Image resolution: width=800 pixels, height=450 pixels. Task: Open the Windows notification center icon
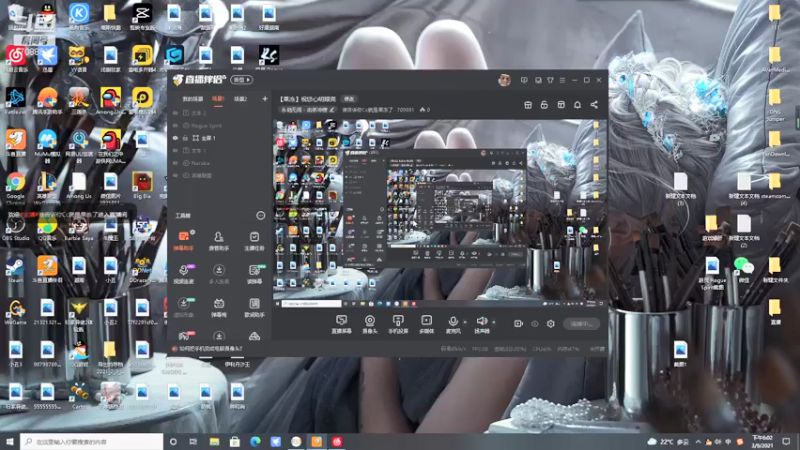point(786,441)
